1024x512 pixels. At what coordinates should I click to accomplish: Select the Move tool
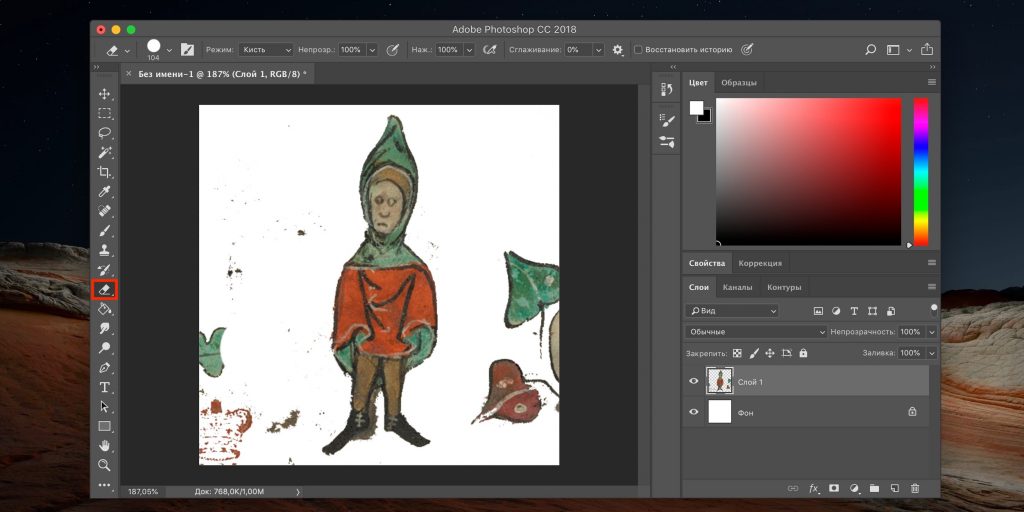coord(104,94)
